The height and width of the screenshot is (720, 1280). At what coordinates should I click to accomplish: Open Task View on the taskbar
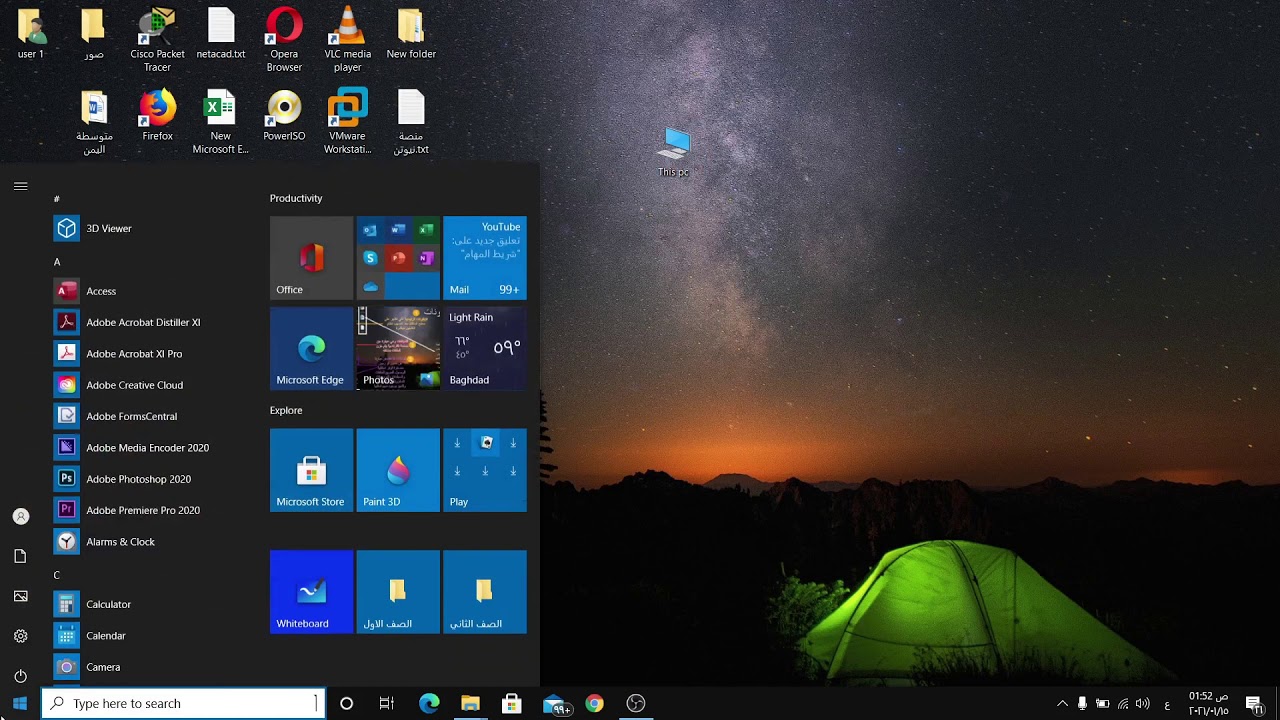coord(387,704)
